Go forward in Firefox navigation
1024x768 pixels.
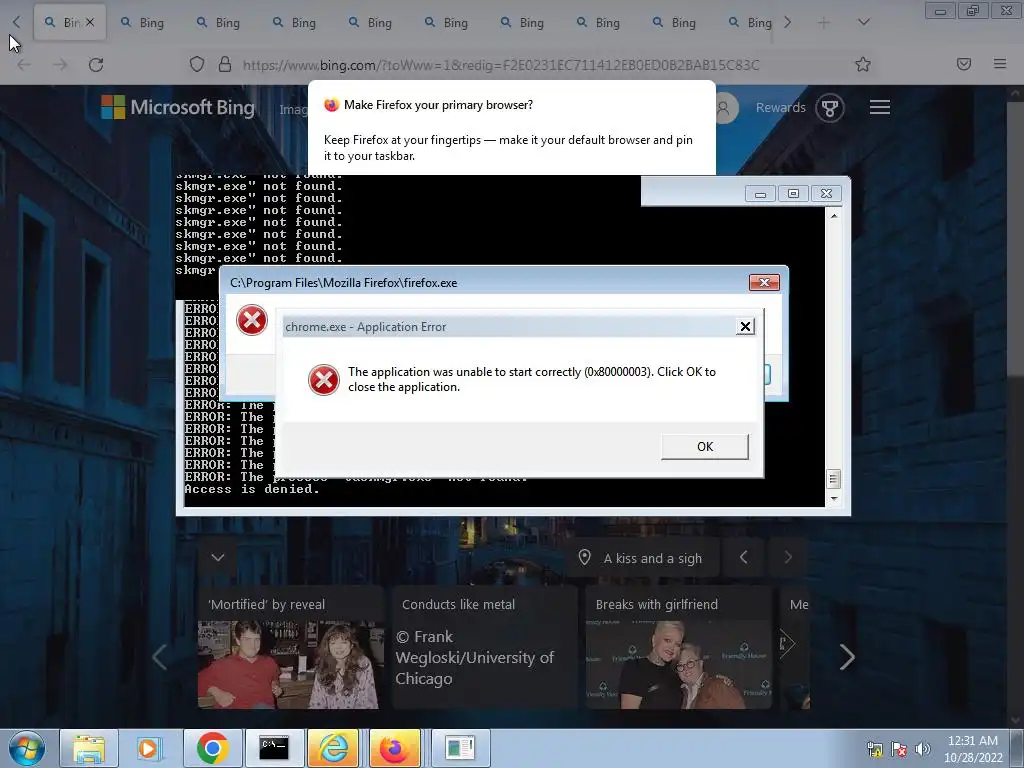60,65
